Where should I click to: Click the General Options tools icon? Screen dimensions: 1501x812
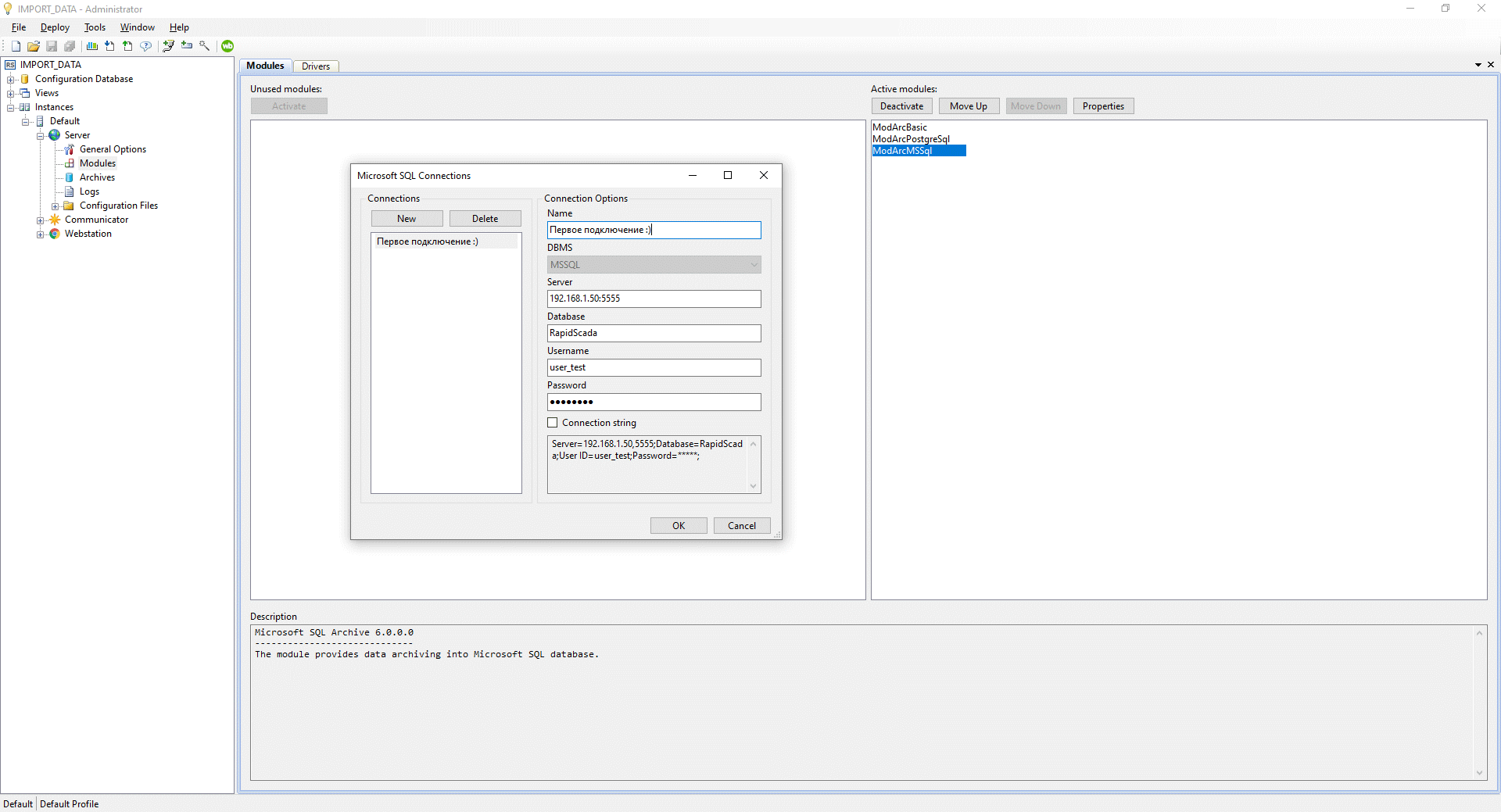[x=70, y=149]
